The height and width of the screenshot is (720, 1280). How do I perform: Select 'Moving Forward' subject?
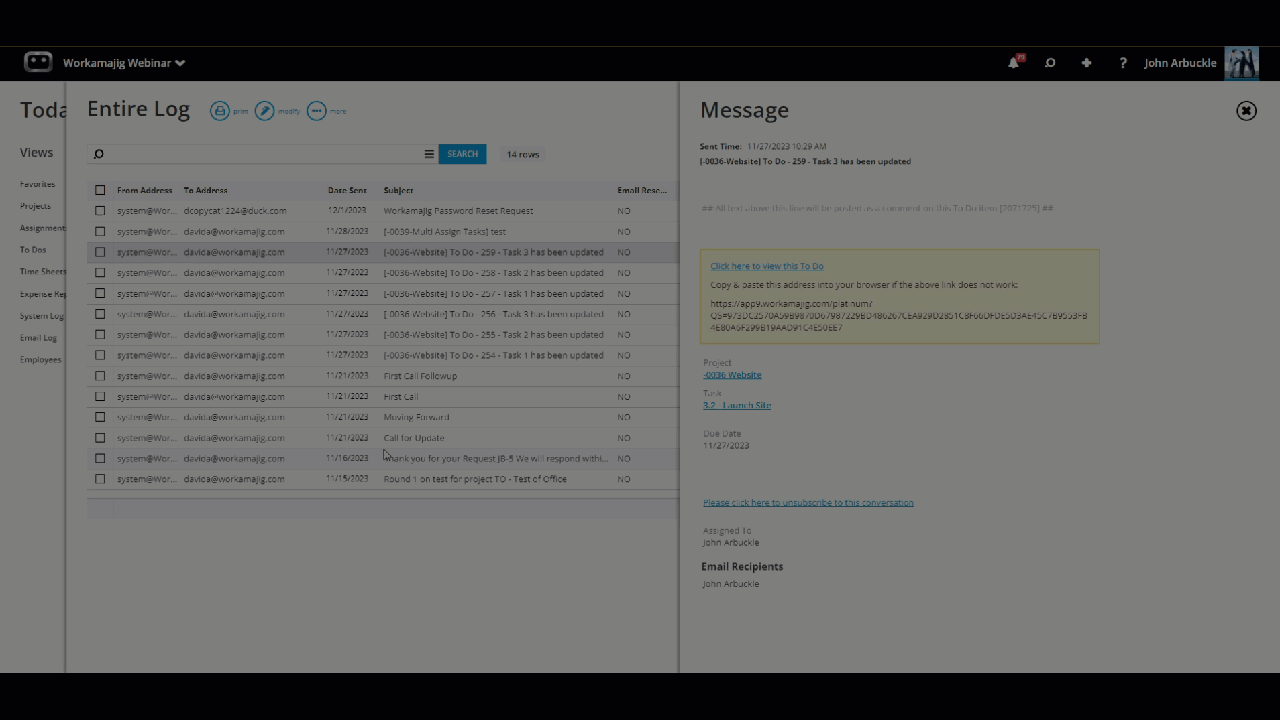click(x=416, y=417)
